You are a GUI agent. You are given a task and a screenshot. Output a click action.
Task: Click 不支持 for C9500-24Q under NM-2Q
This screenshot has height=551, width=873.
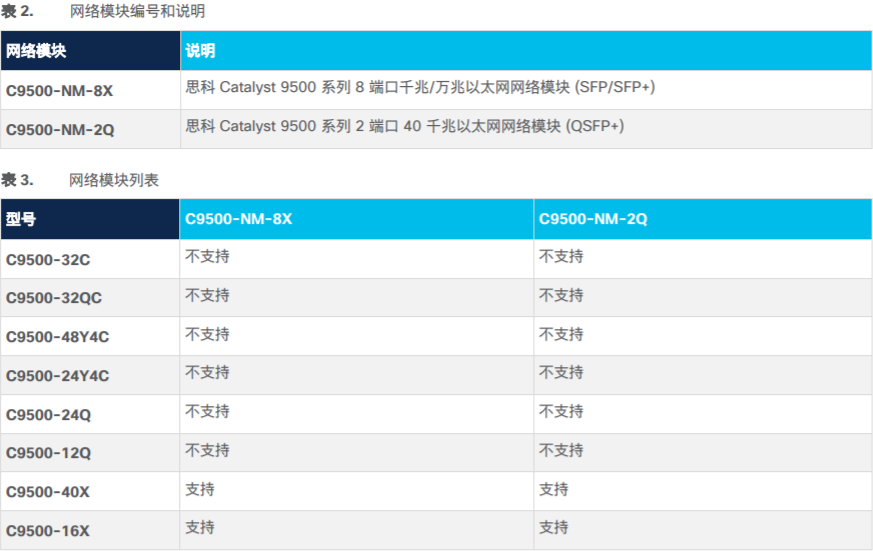(x=561, y=411)
